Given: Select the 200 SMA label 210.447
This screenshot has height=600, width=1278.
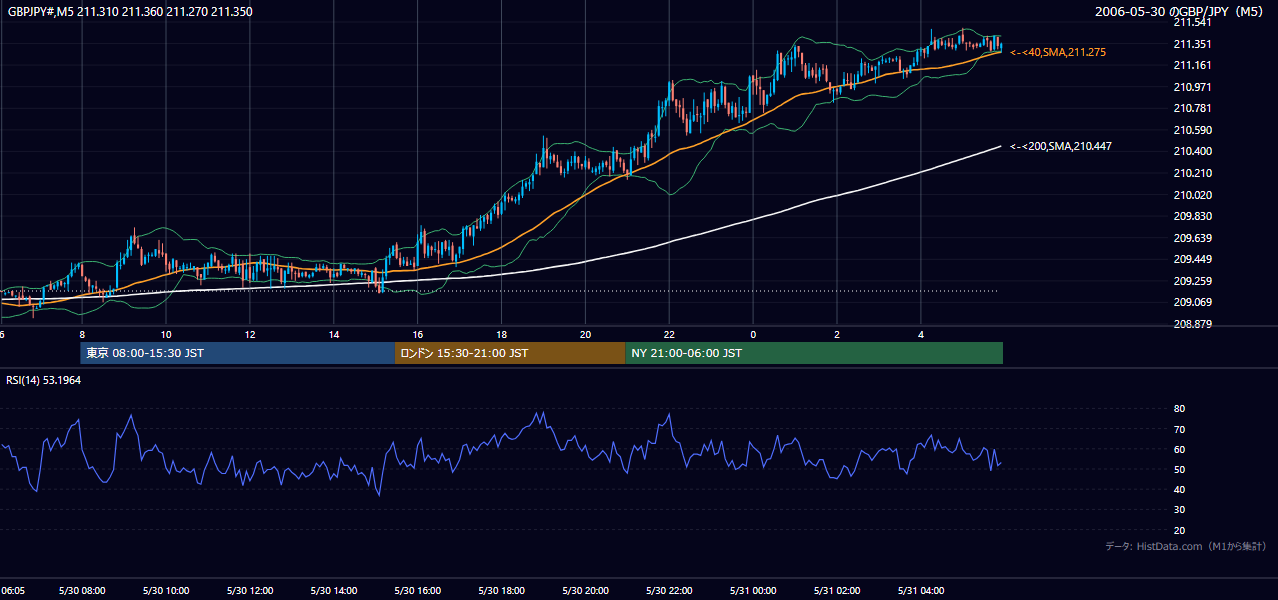Looking at the screenshot, I should click(x=1061, y=147).
